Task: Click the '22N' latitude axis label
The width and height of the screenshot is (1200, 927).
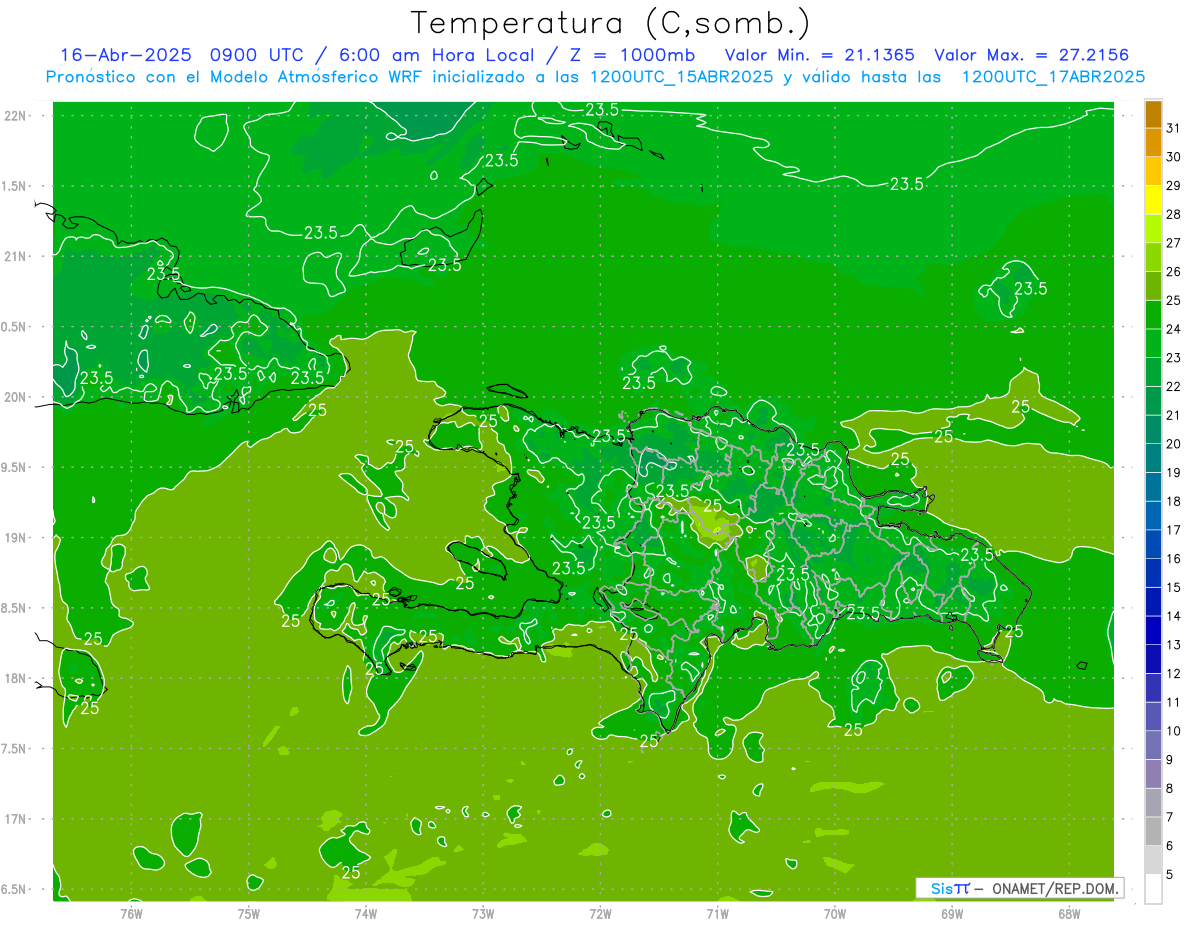Action: pos(15,116)
